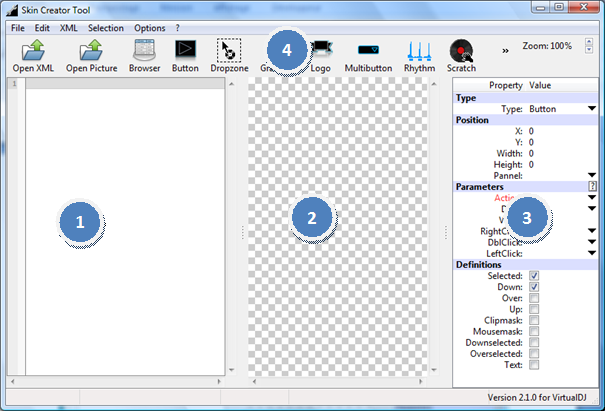Open the File menu
Viewport: 605px width, 411px height.
pyautogui.click(x=18, y=28)
